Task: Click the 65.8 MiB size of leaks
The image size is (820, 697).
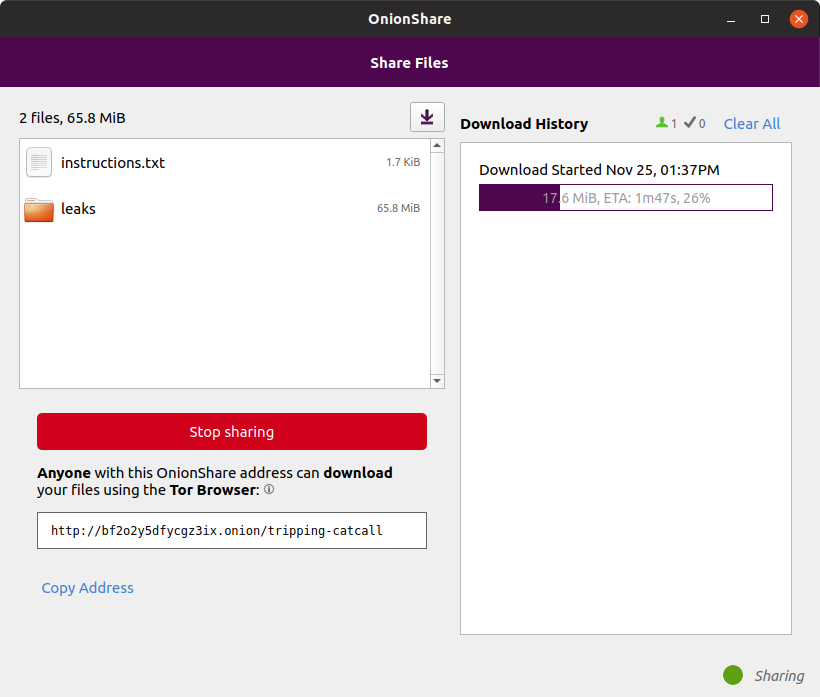Action: [x=398, y=208]
